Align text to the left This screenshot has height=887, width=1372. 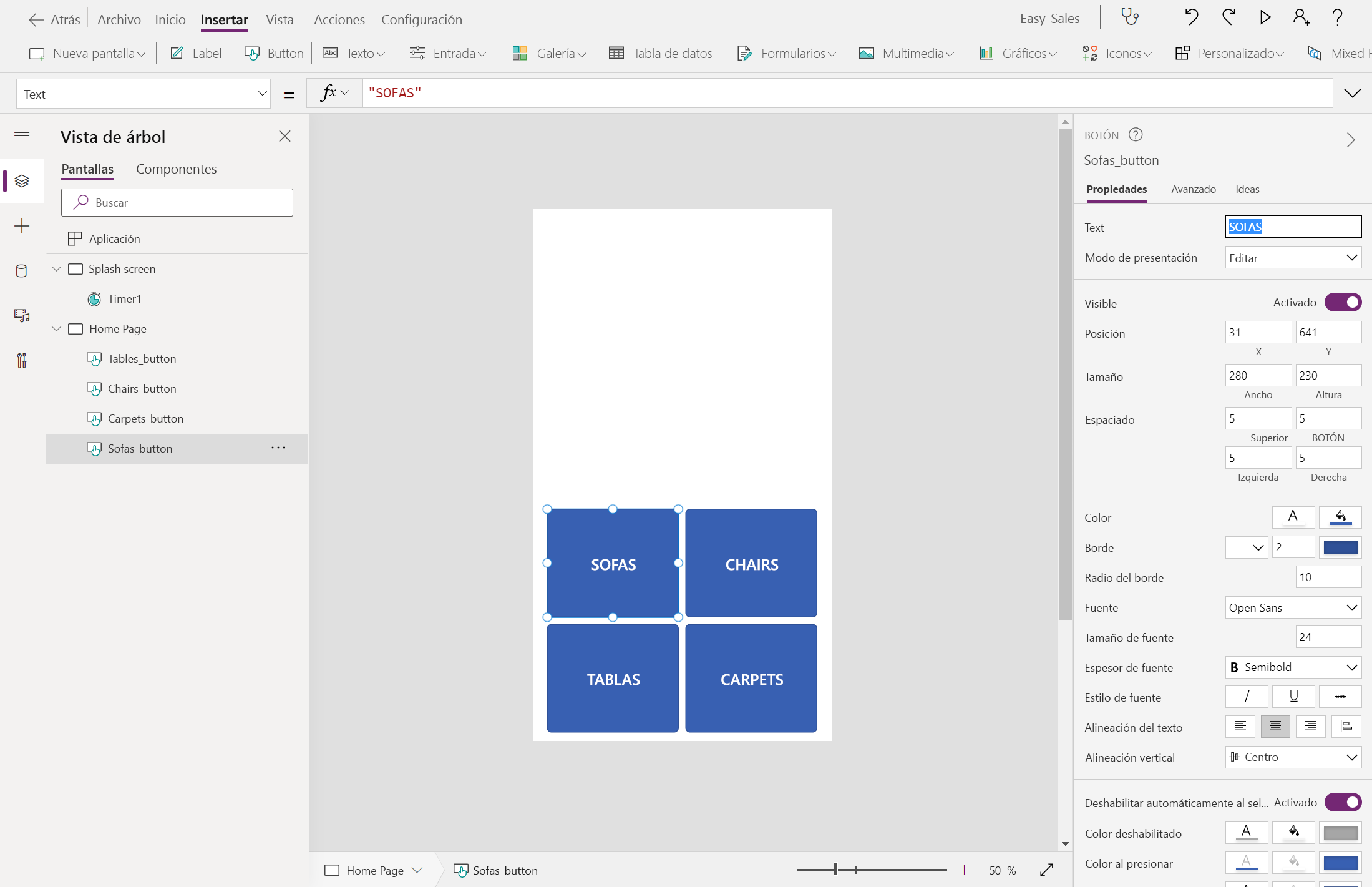[x=1240, y=726]
